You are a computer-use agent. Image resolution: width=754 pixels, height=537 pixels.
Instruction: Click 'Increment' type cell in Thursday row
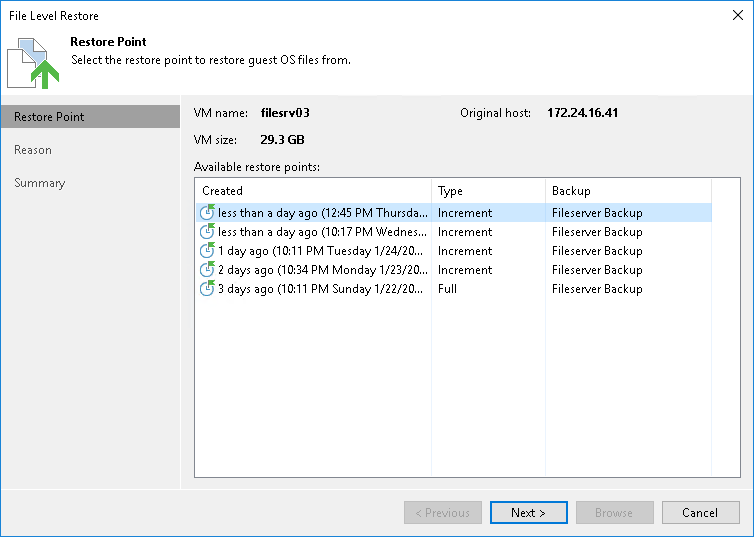(465, 212)
